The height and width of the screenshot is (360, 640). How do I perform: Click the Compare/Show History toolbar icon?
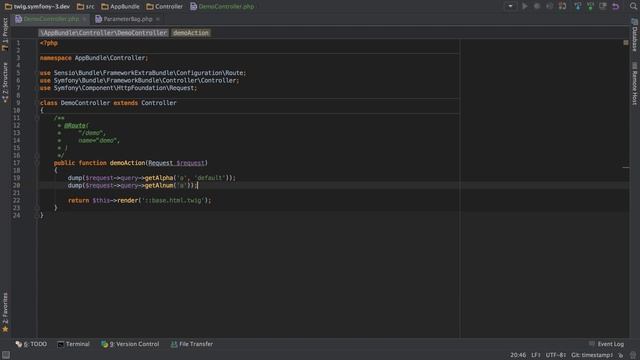(x=603, y=7)
